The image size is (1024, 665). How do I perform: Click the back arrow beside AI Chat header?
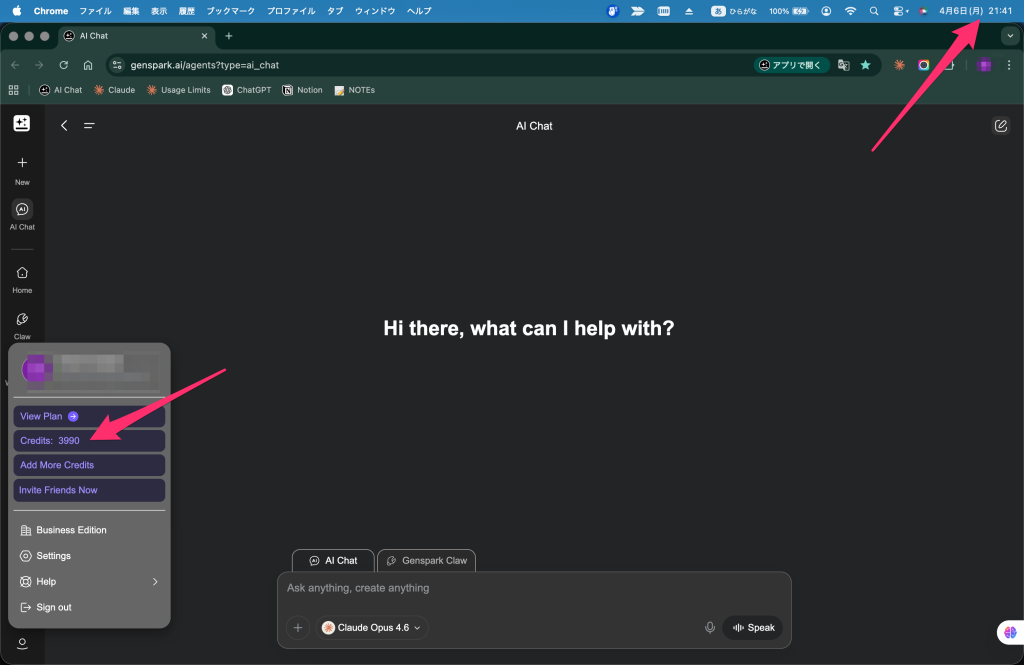coord(65,126)
